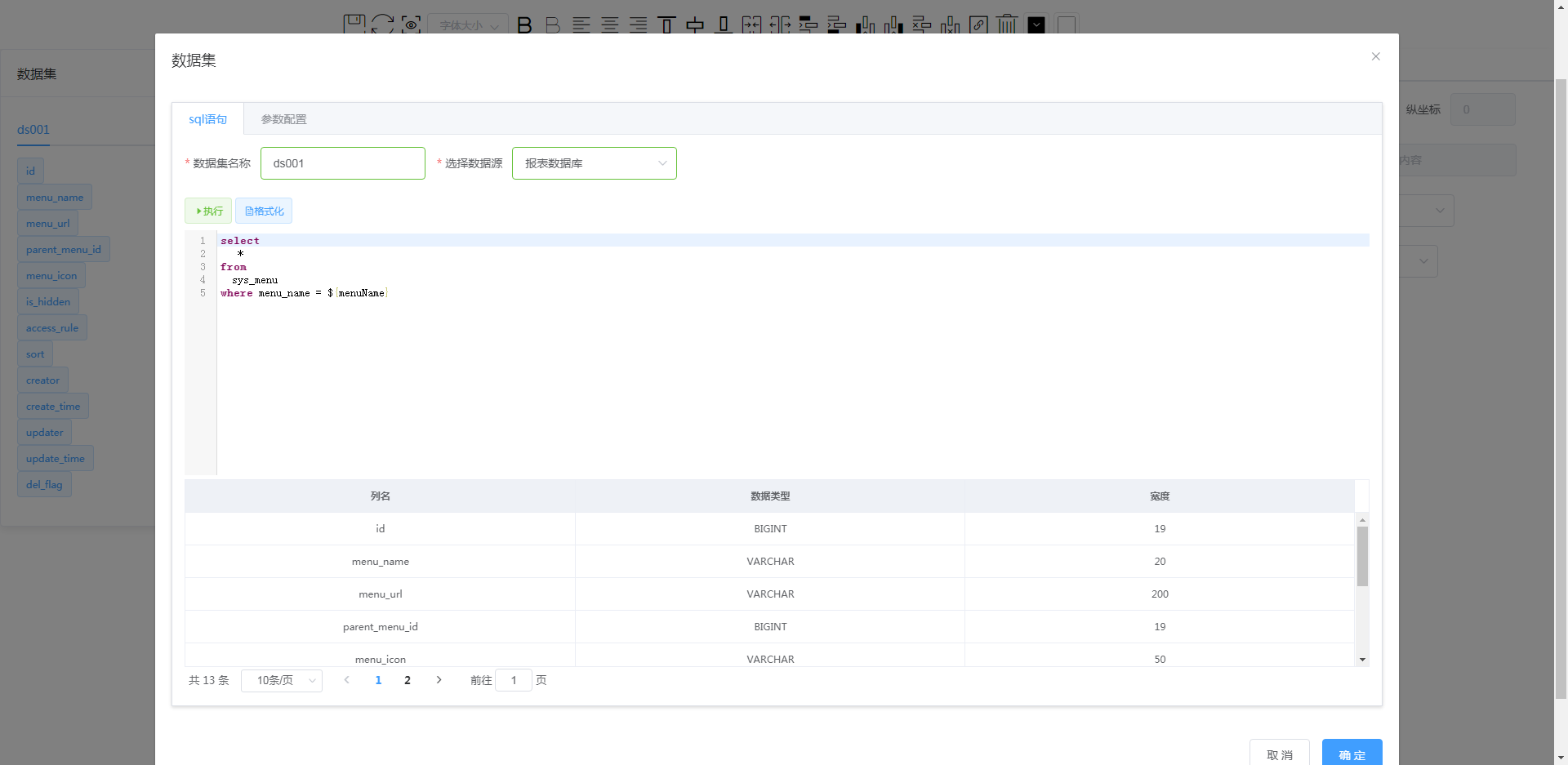
Task: Open the 字体大小 font size dropdown
Action: coord(468,24)
